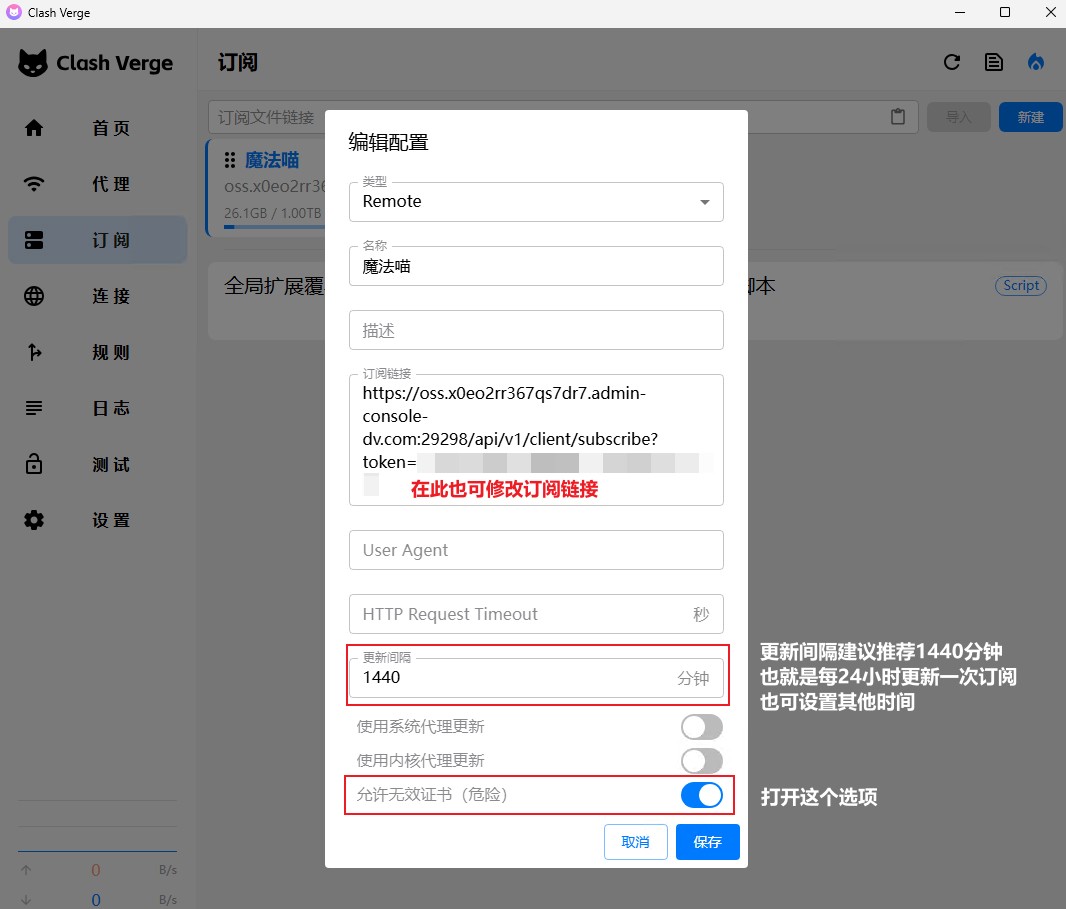Click 取消 to cancel editing
The height and width of the screenshot is (909, 1066).
pos(636,842)
